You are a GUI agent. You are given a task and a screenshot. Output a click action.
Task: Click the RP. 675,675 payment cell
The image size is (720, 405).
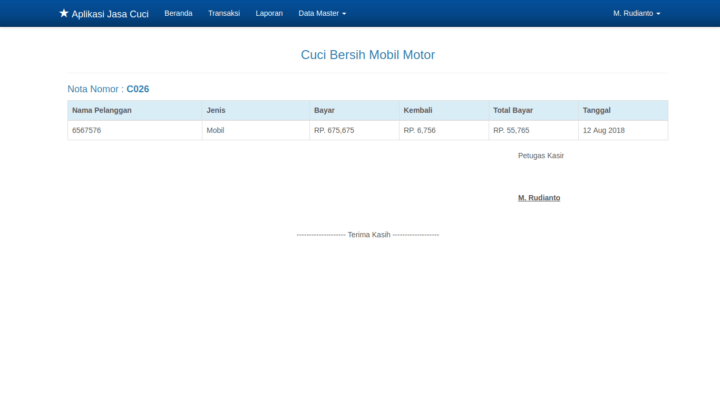(334, 130)
